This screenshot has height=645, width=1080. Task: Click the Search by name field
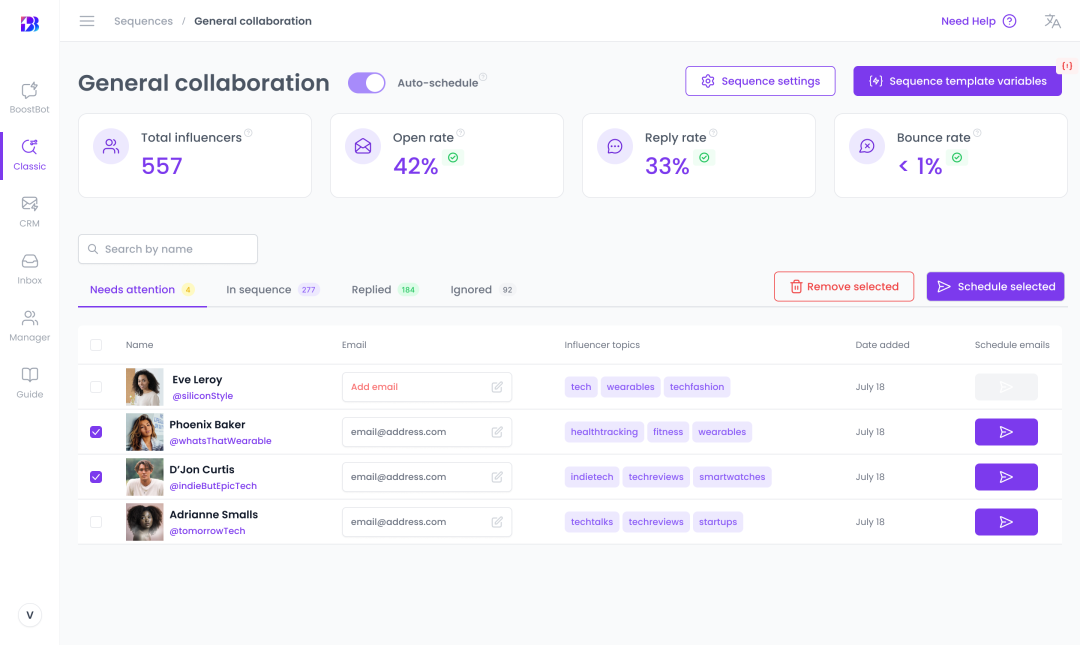coord(168,249)
